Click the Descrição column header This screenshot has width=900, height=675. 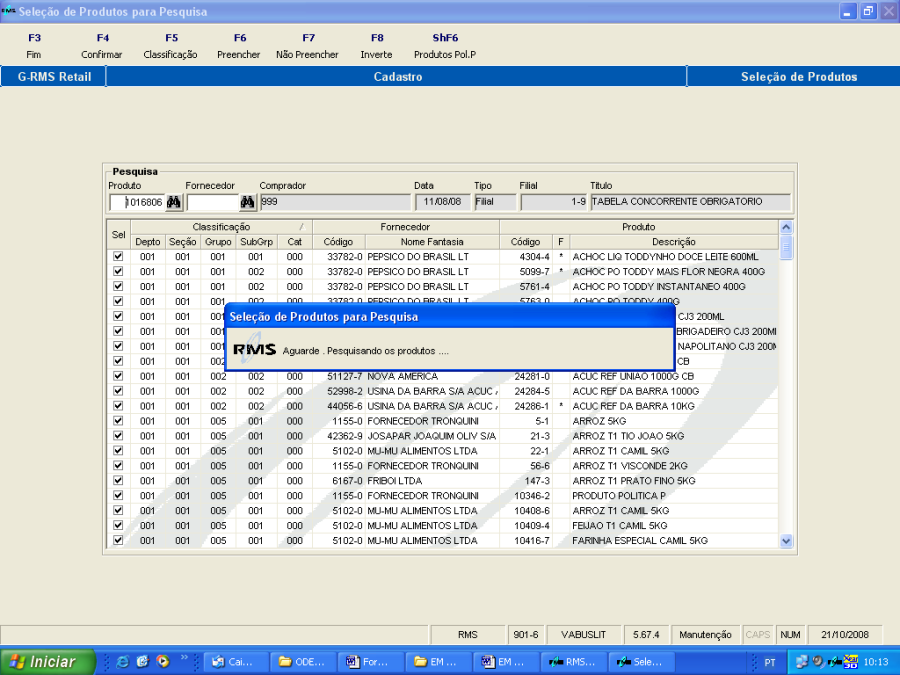click(x=674, y=242)
